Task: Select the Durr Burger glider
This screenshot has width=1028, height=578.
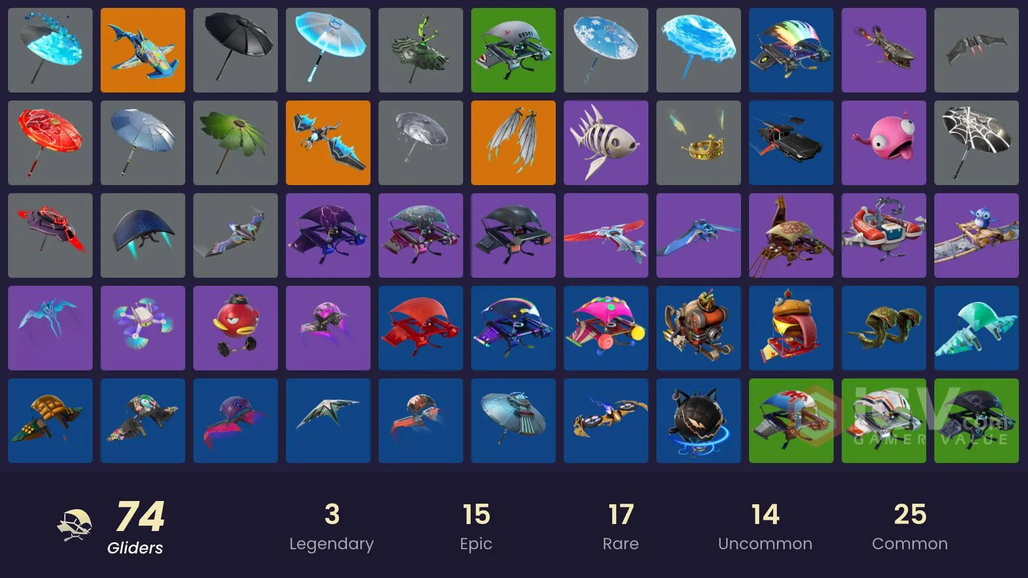Action: tap(791, 328)
